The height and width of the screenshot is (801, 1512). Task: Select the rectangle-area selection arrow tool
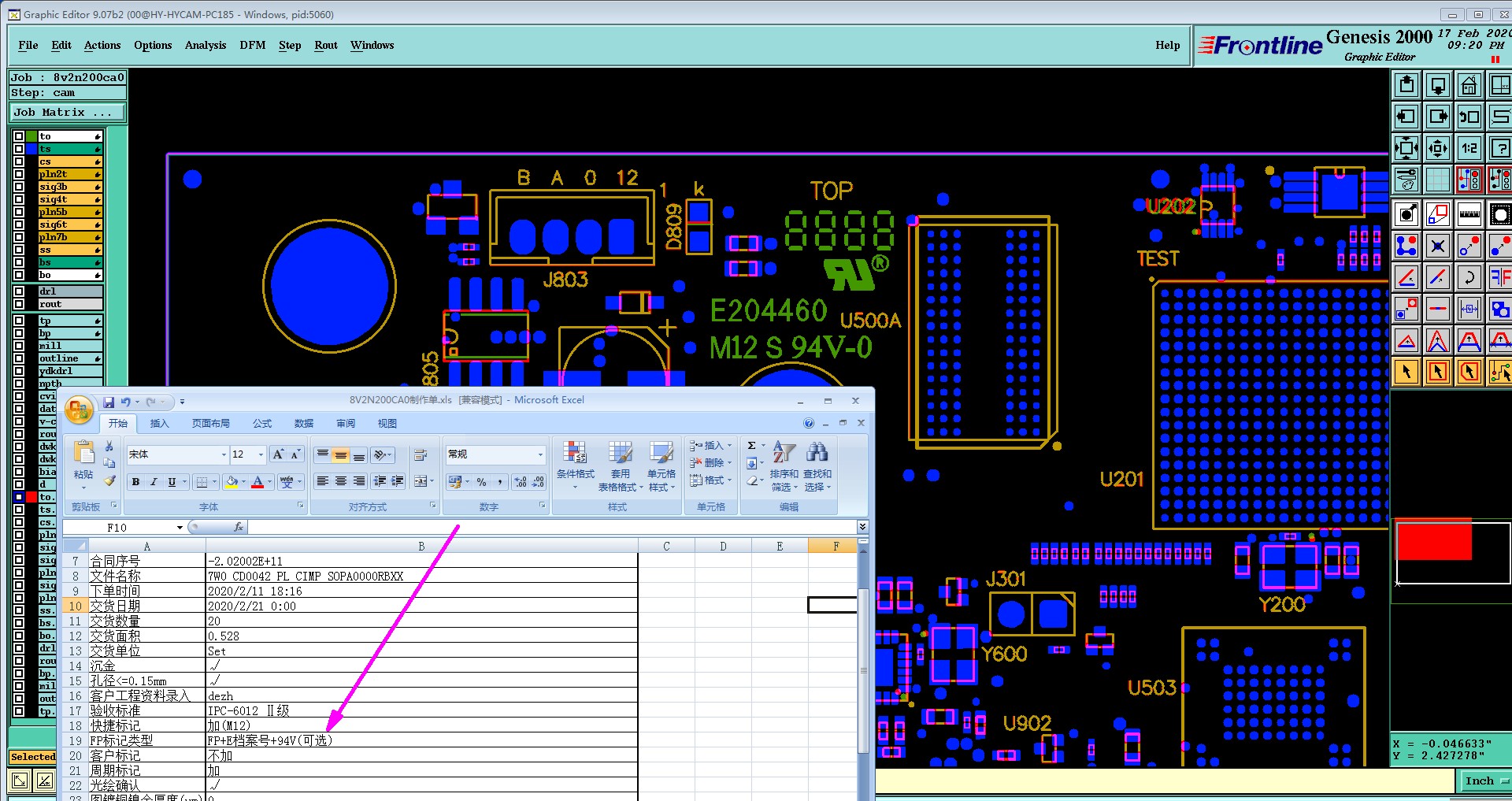pyautogui.click(x=1438, y=372)
